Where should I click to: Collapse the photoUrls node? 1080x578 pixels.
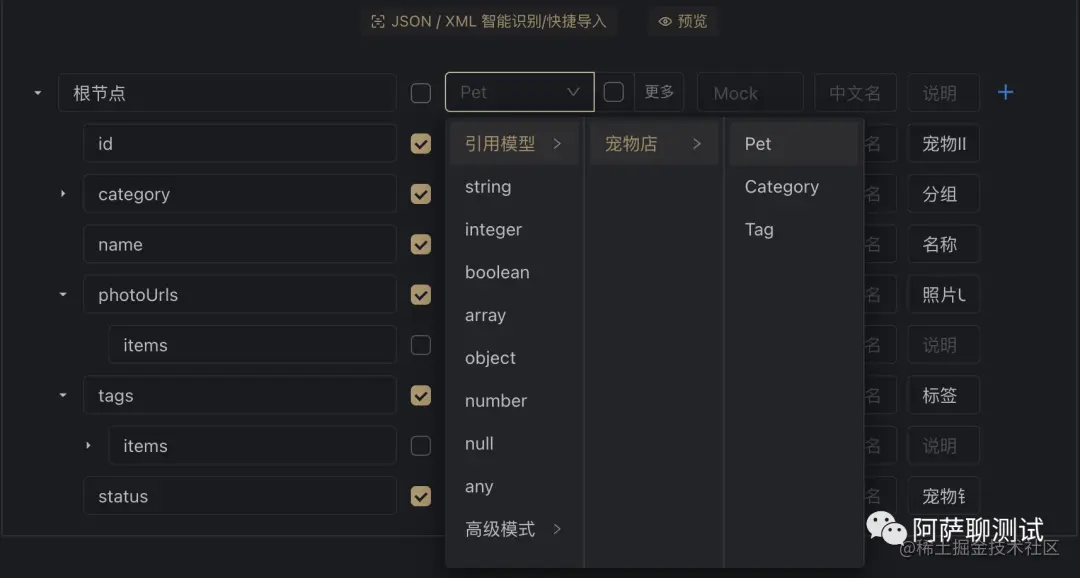tap(62, 294)
